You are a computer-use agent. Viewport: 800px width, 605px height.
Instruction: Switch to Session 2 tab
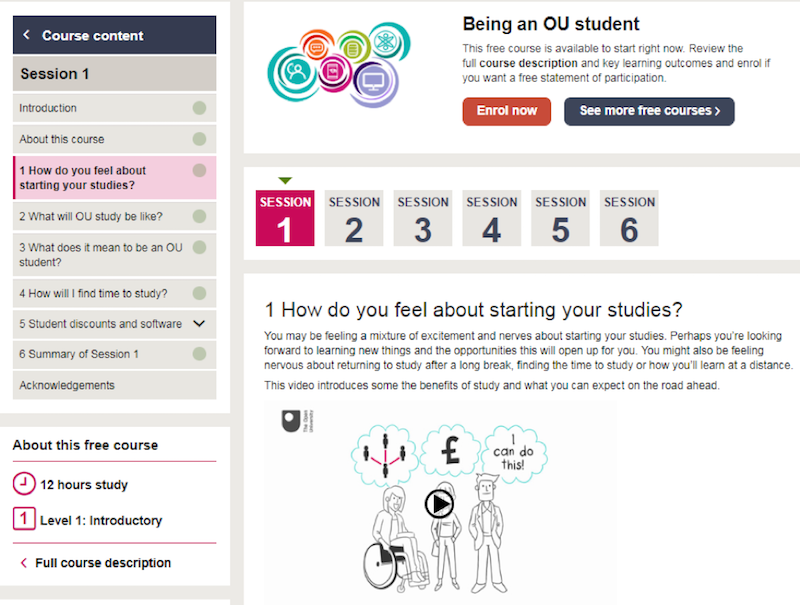tap(354, 218)
